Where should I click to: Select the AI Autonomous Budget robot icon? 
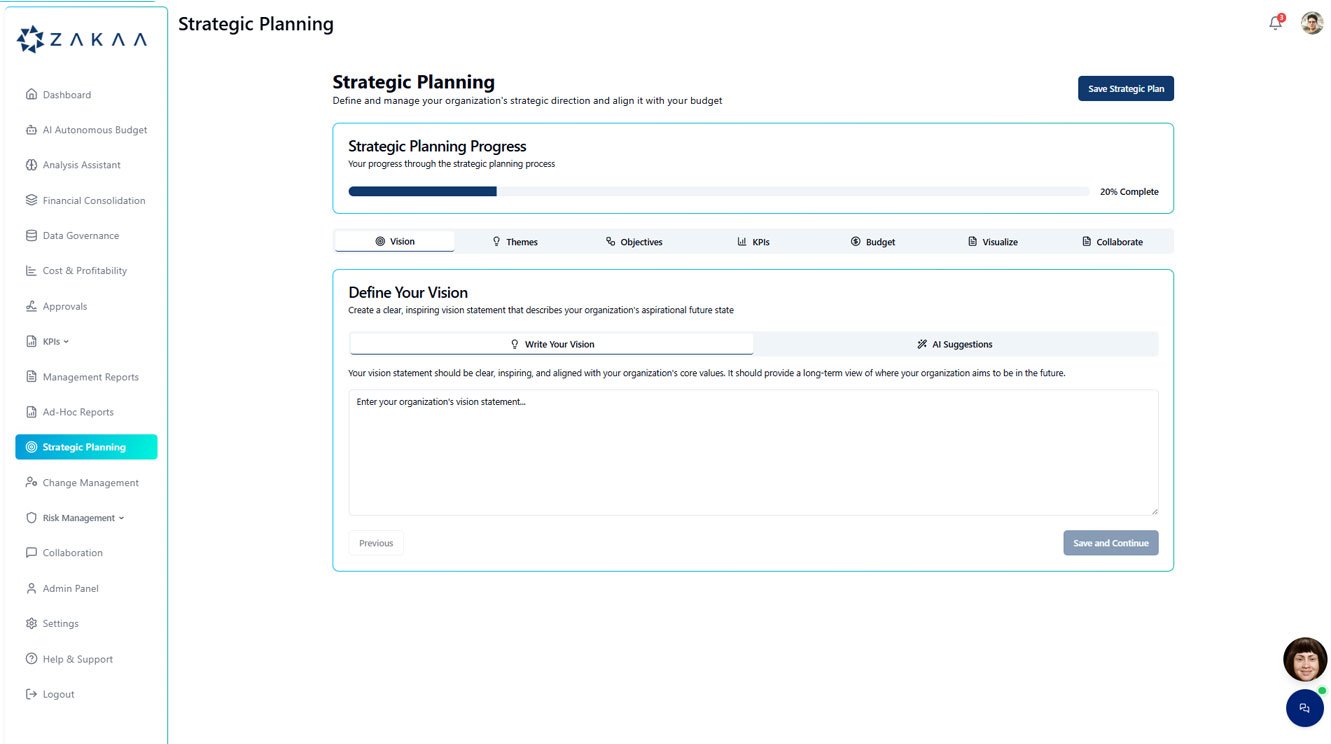click(31, 130)
